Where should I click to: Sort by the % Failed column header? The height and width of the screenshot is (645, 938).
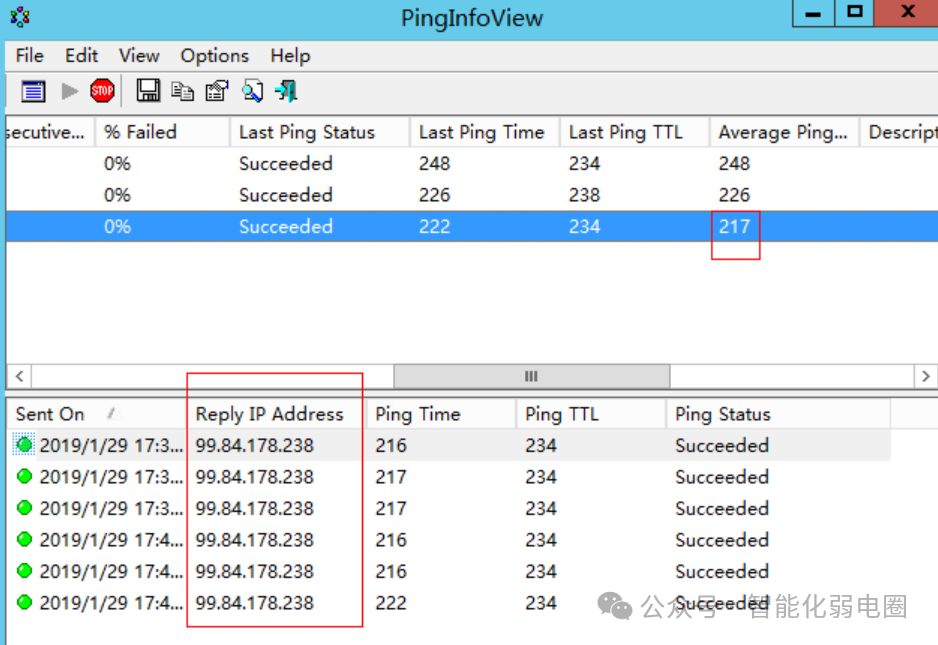(x=162, y=132)
